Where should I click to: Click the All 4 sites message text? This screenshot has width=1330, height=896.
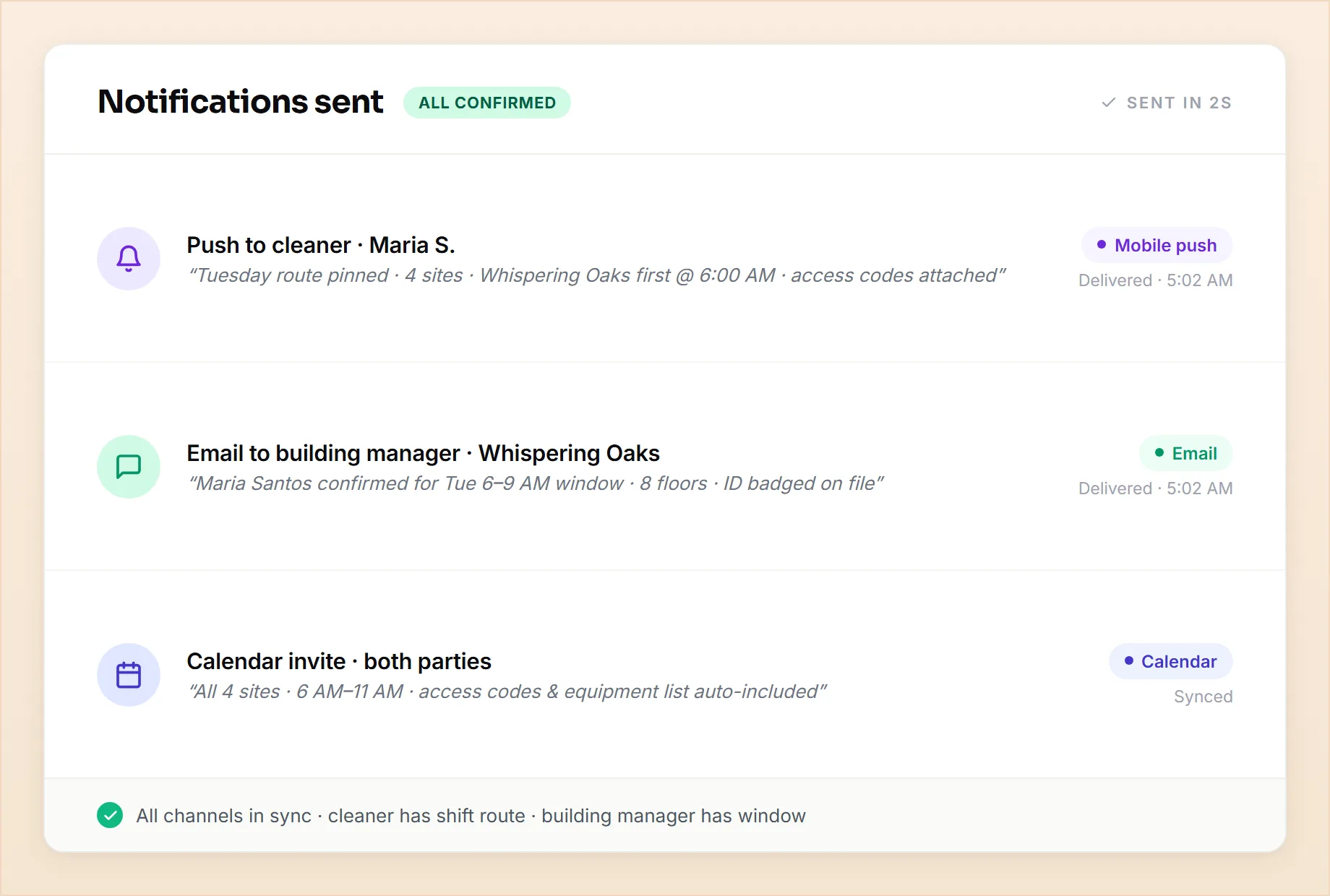click(507, 692)
